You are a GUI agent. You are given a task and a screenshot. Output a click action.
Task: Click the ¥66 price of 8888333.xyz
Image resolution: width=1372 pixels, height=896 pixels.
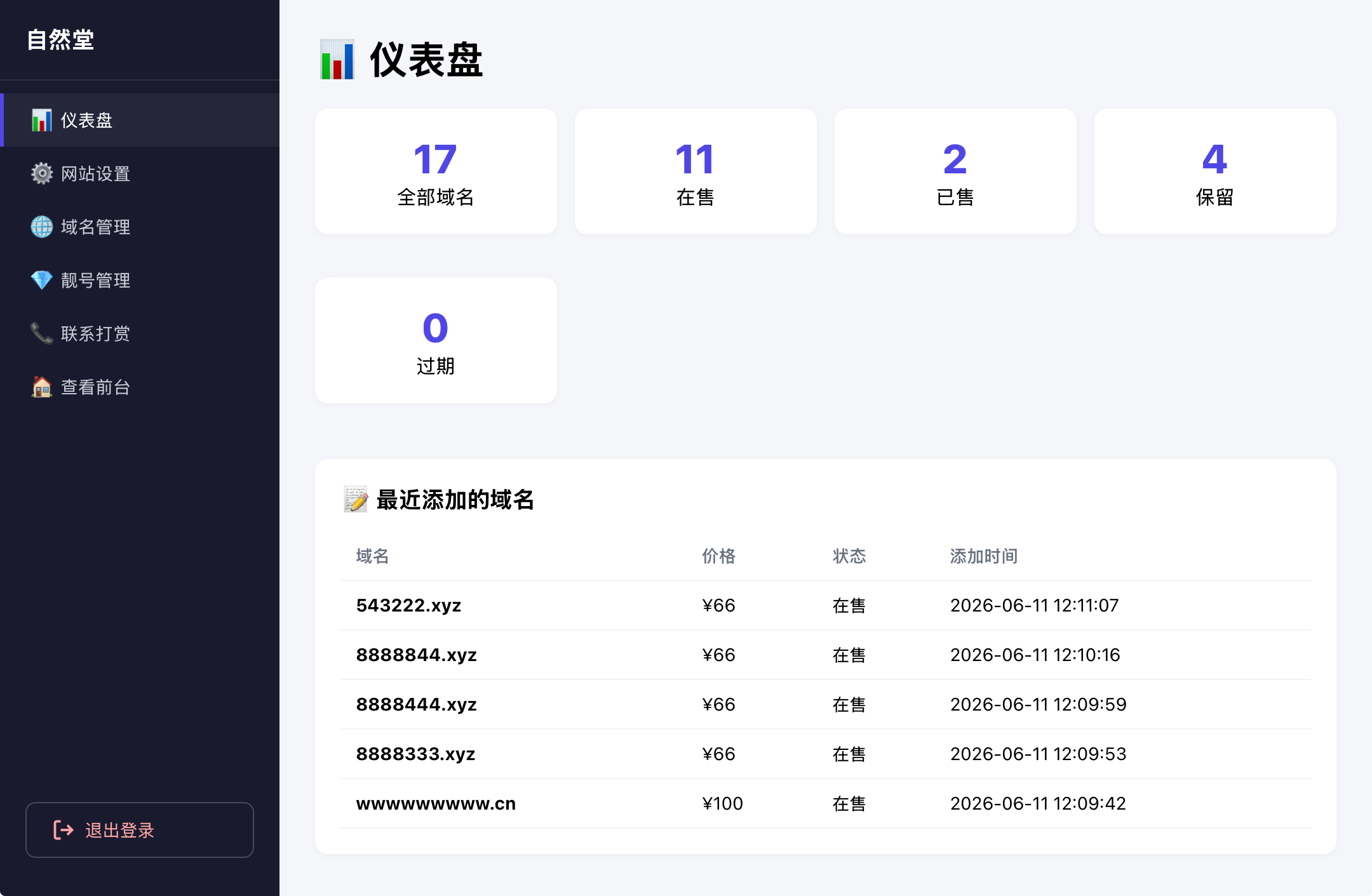[x=718, y=754]
